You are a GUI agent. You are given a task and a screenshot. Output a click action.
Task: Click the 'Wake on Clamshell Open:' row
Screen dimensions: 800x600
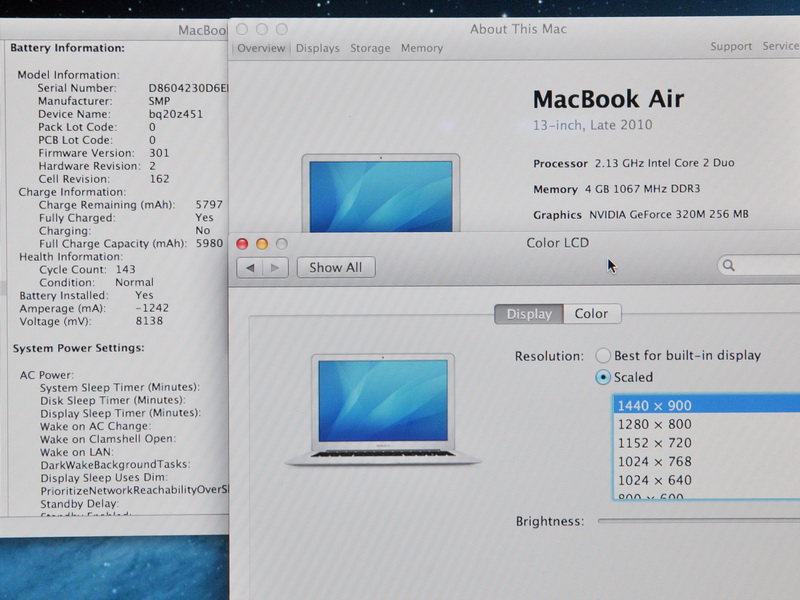108,439
